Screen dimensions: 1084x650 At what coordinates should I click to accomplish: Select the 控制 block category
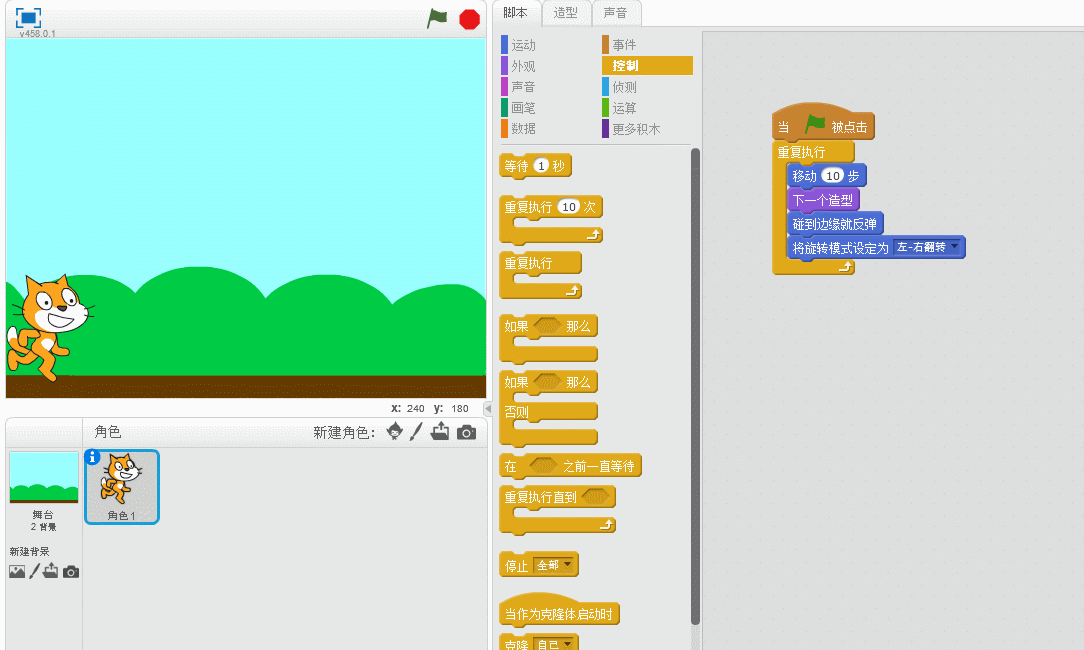[x=647, y=66]
